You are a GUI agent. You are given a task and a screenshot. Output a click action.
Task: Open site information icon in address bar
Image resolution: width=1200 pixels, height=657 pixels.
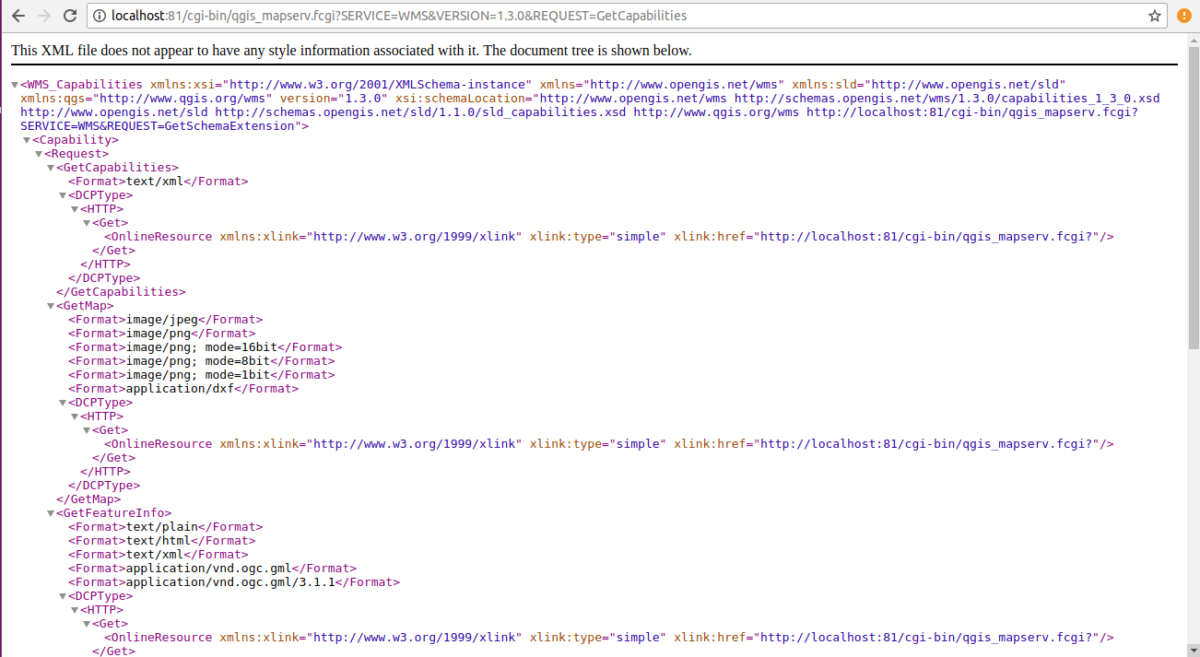[x=100, y=16]
